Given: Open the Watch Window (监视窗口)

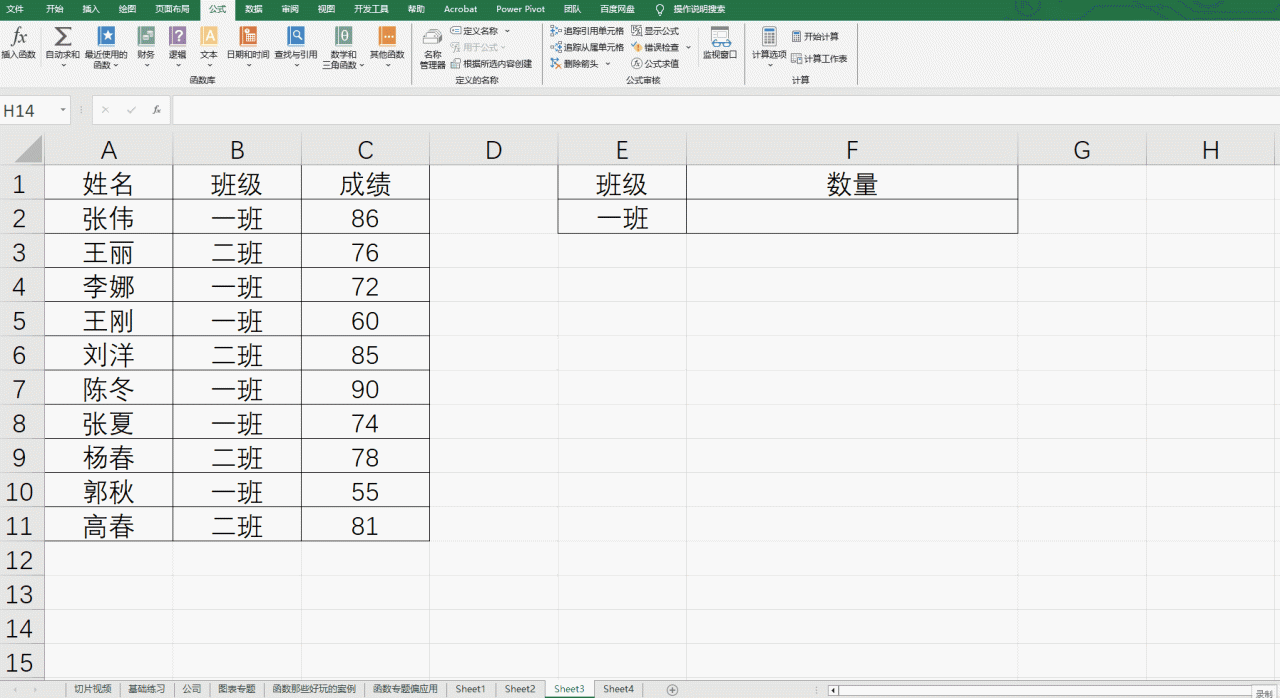Looking at the screenshot, I should pyautogui.click(x=719, y=43).
